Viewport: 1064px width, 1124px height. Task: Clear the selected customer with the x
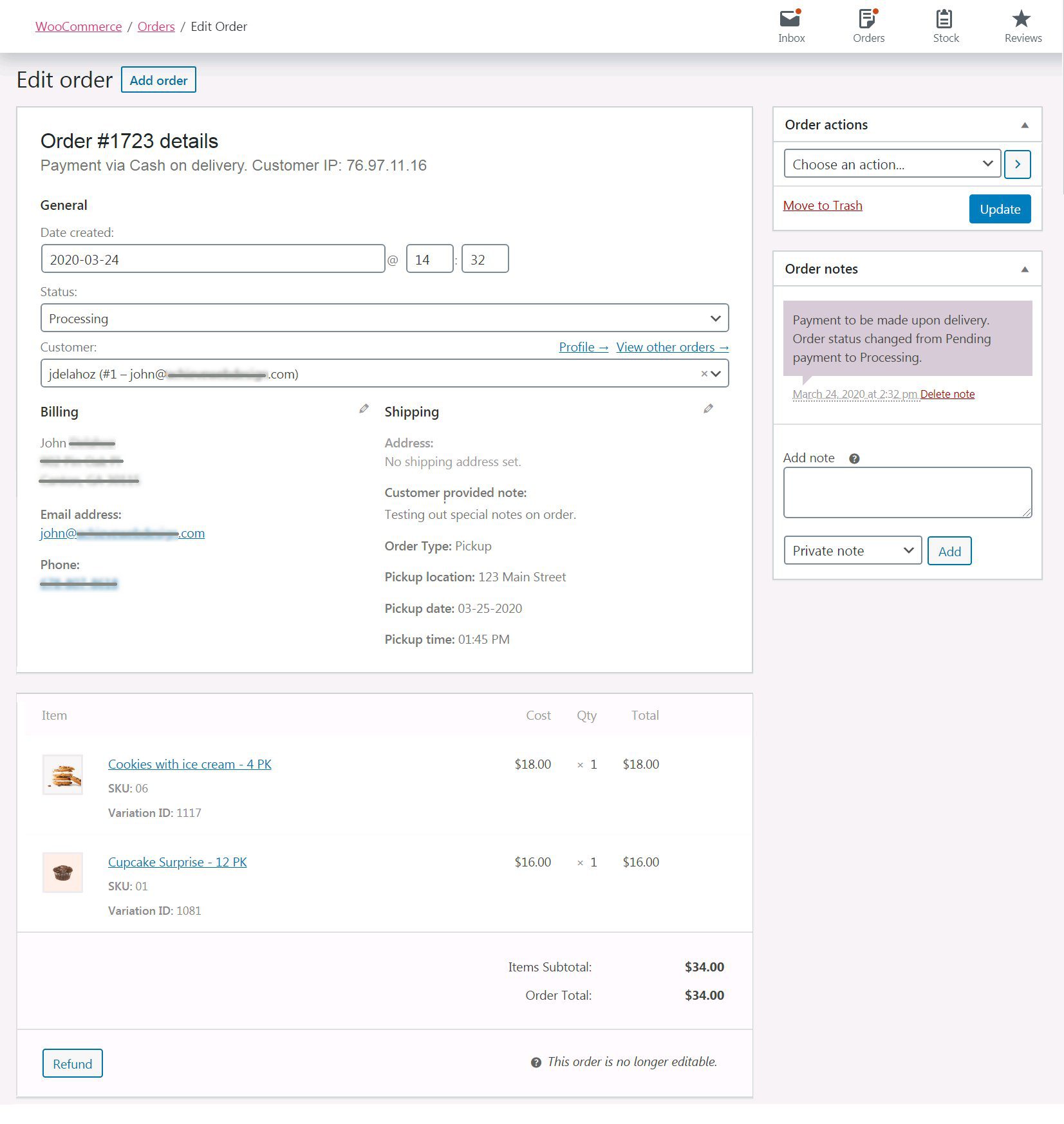[x=704, y=373]
